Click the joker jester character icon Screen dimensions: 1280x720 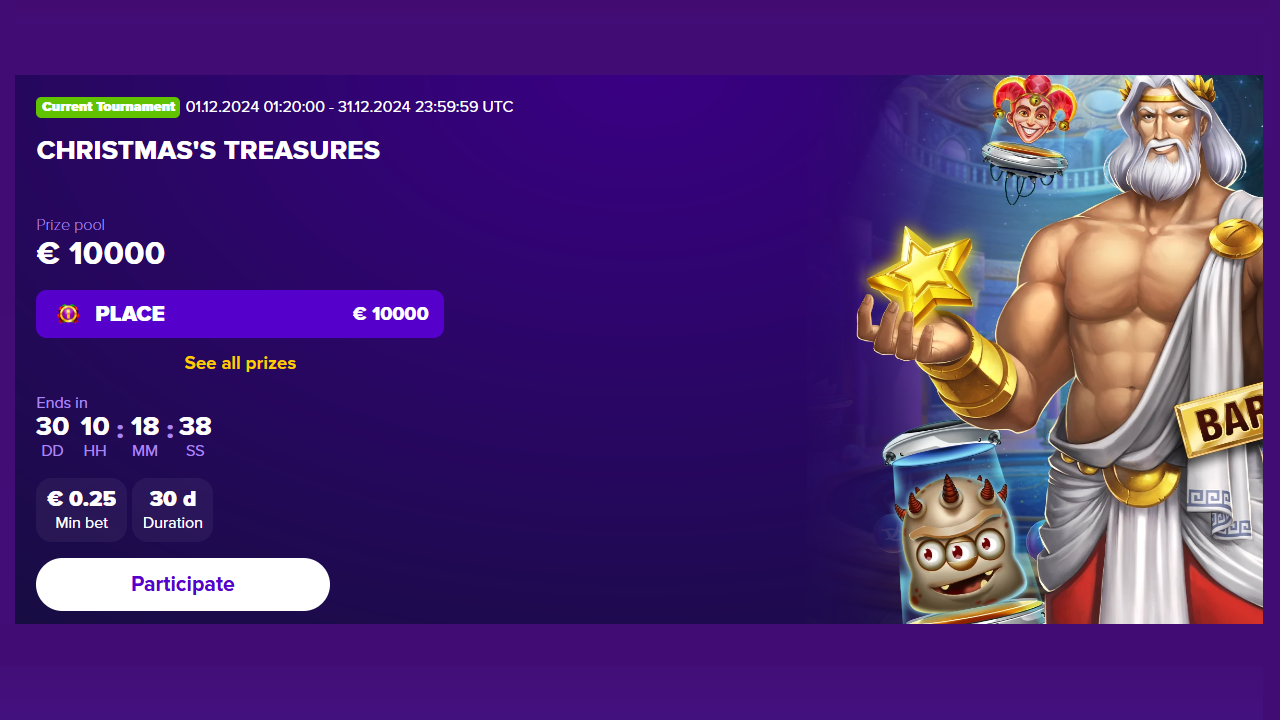pos(1034,110)
